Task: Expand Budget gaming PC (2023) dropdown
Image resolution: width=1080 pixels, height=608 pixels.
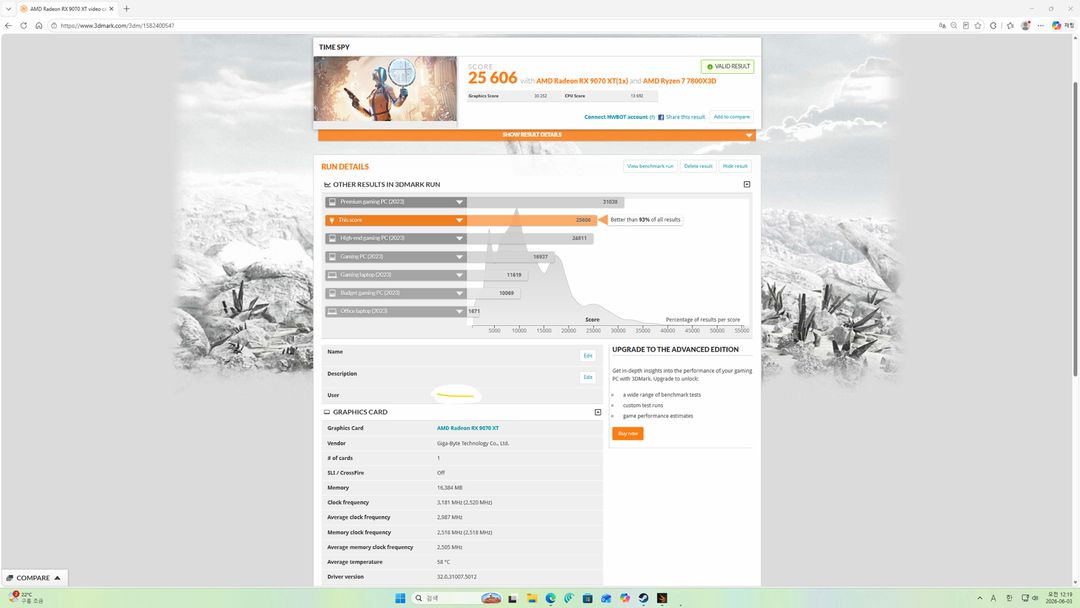Action: click(x=459, y=293)
